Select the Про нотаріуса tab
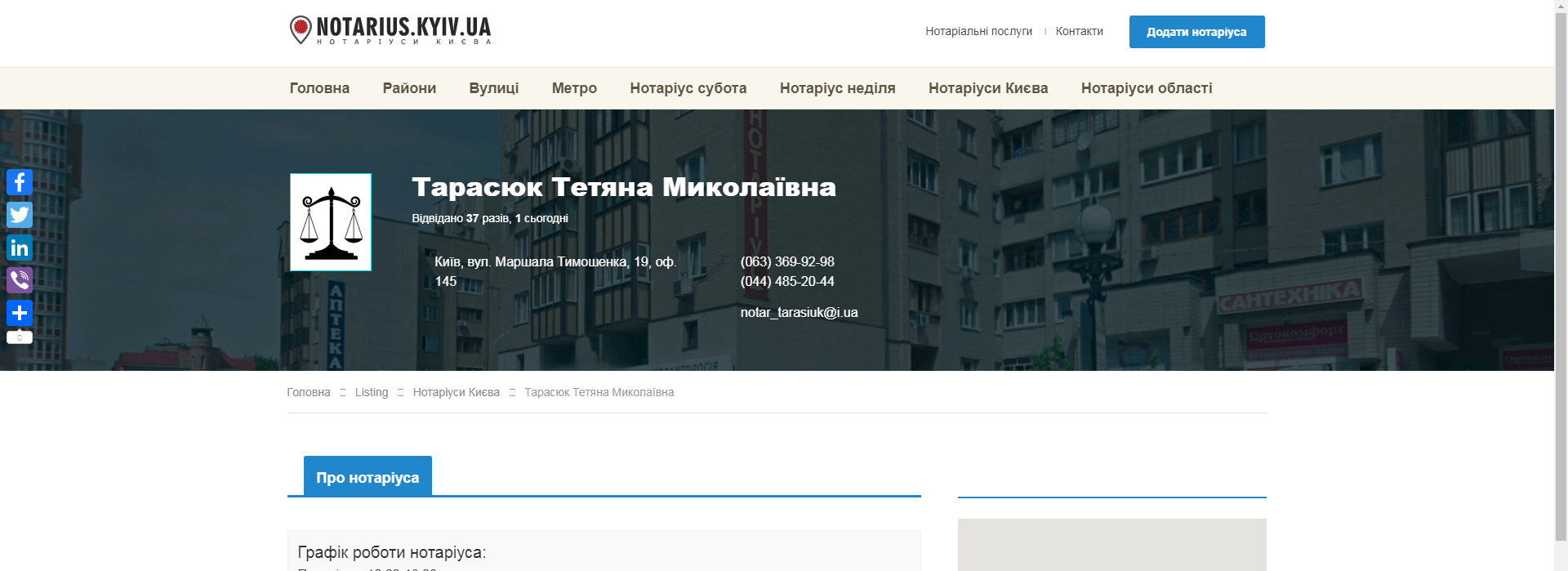The height and width of the screenshot is (571, 1568). click(367, 476)
